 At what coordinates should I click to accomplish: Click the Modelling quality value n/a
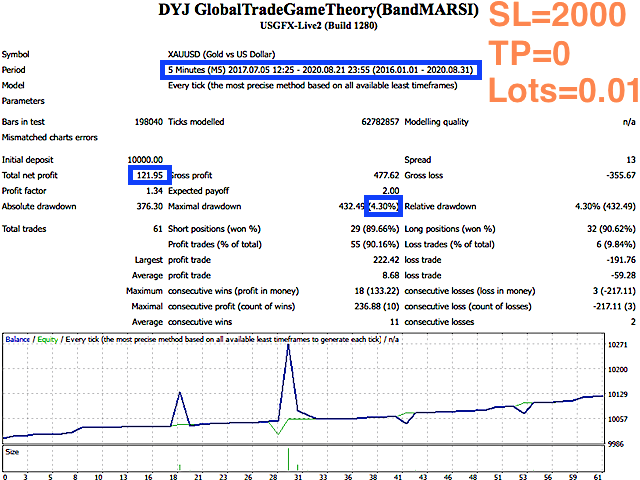629,122
